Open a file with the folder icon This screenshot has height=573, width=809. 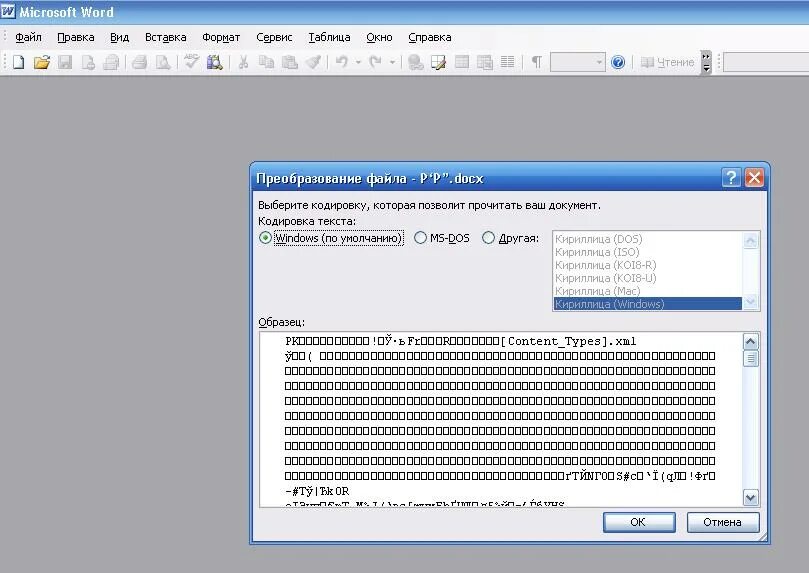41,62
